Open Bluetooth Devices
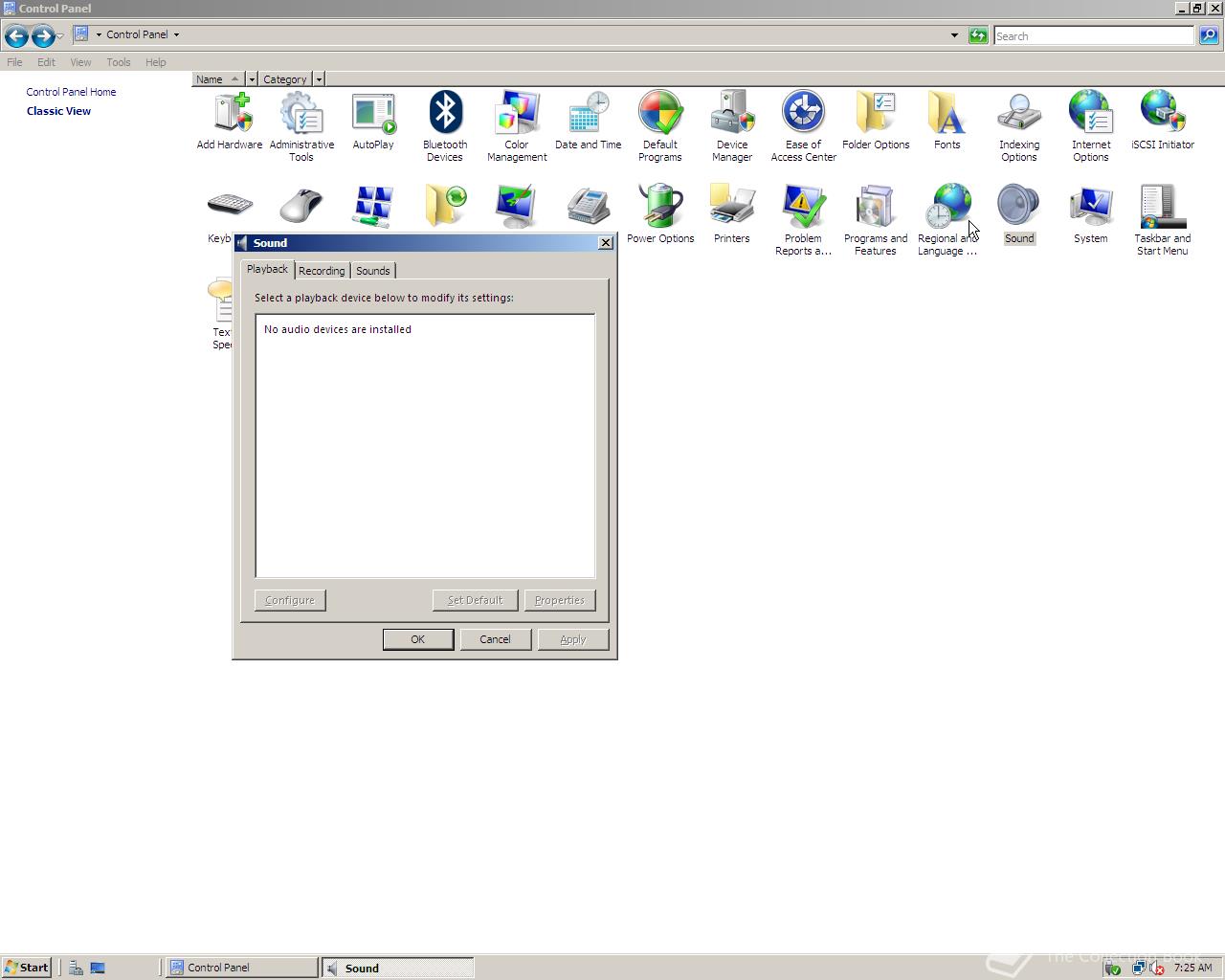This screenshot has height=980, width=1225. [445, 126]
